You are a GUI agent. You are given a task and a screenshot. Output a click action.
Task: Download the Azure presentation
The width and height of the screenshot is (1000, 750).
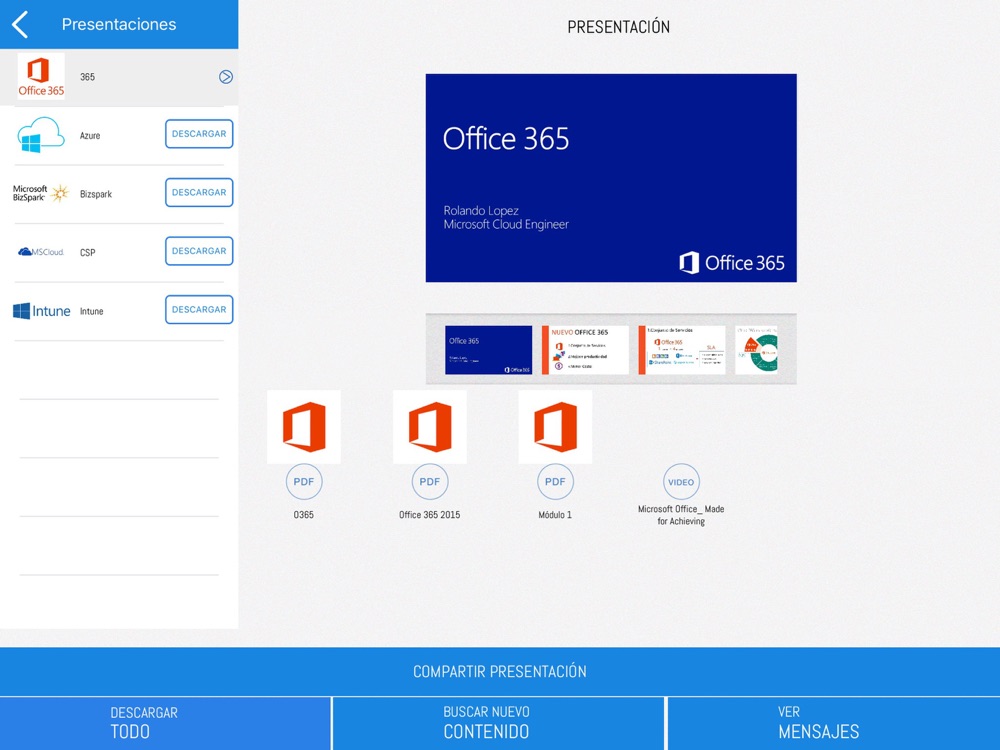click(x=199, y=134)
